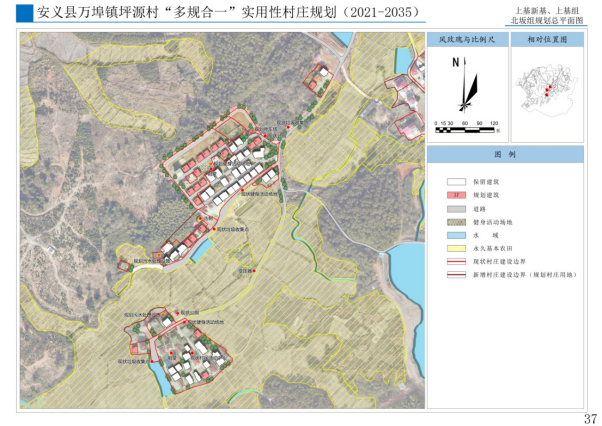Click the hatched 健身活动场地 legend symbol
This screenshot has height=426, width=602.
pyautogui.click(x=454, y=222)
